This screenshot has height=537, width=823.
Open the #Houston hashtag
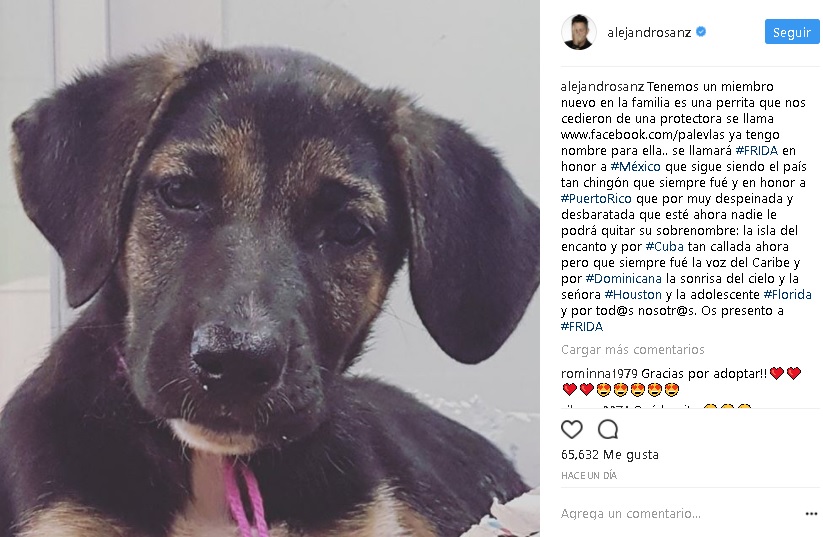tap(633, 294)
